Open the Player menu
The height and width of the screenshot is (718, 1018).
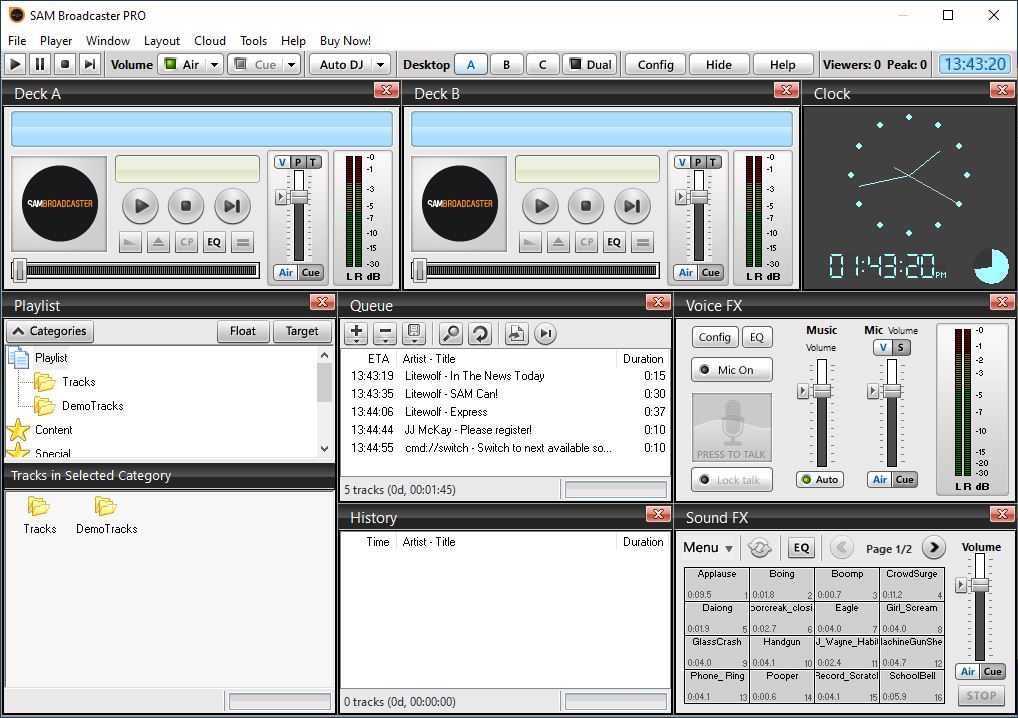tap(56, 40)
